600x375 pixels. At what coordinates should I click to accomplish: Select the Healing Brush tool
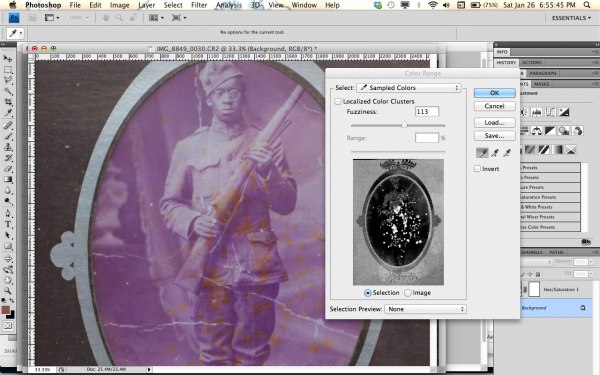(x=8, y=126)
